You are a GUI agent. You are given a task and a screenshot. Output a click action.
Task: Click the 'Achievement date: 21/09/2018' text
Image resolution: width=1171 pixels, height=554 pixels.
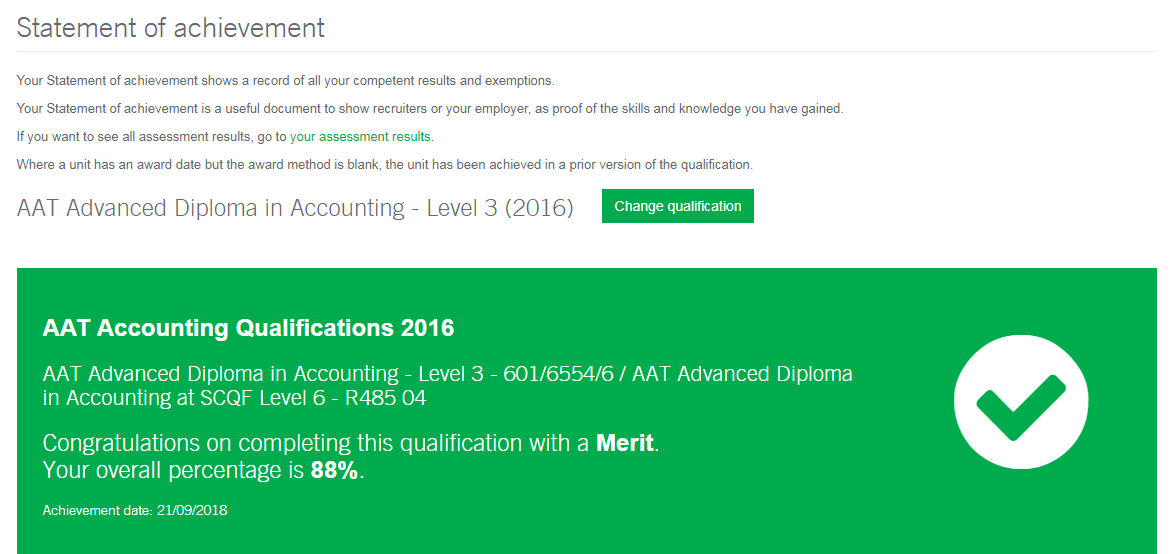[x=135, y=511]
